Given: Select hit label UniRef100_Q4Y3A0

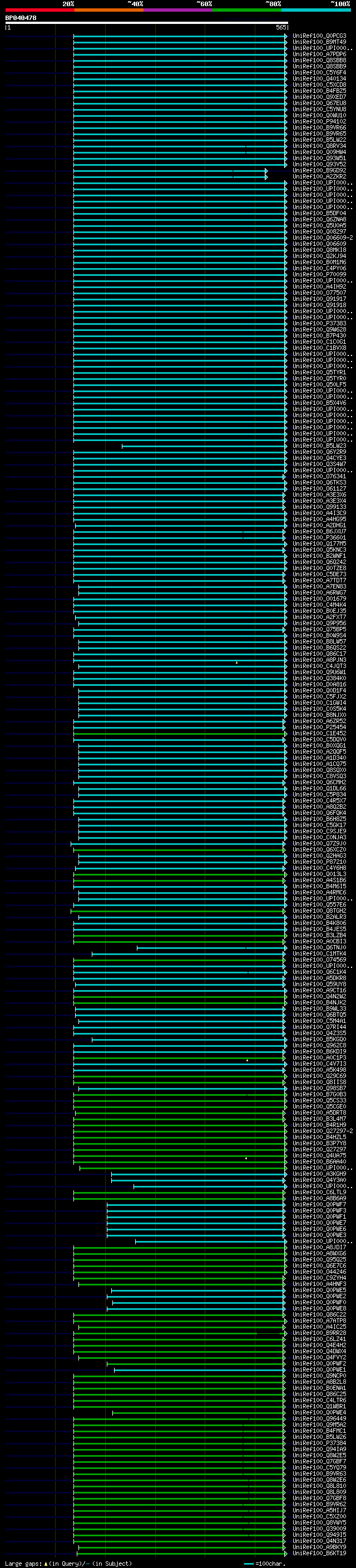Looking at the screenshot, I should click(319, 1180).
